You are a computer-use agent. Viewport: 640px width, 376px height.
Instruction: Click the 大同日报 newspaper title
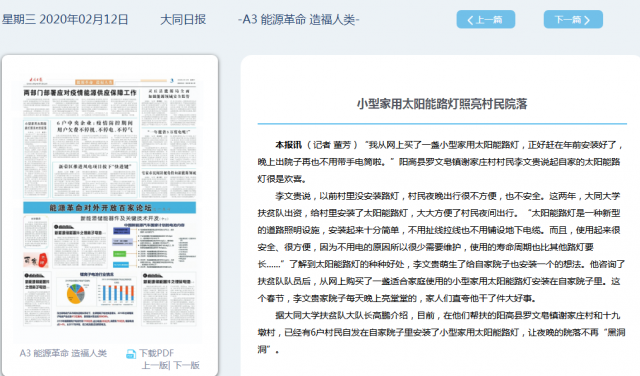(183, 19)
